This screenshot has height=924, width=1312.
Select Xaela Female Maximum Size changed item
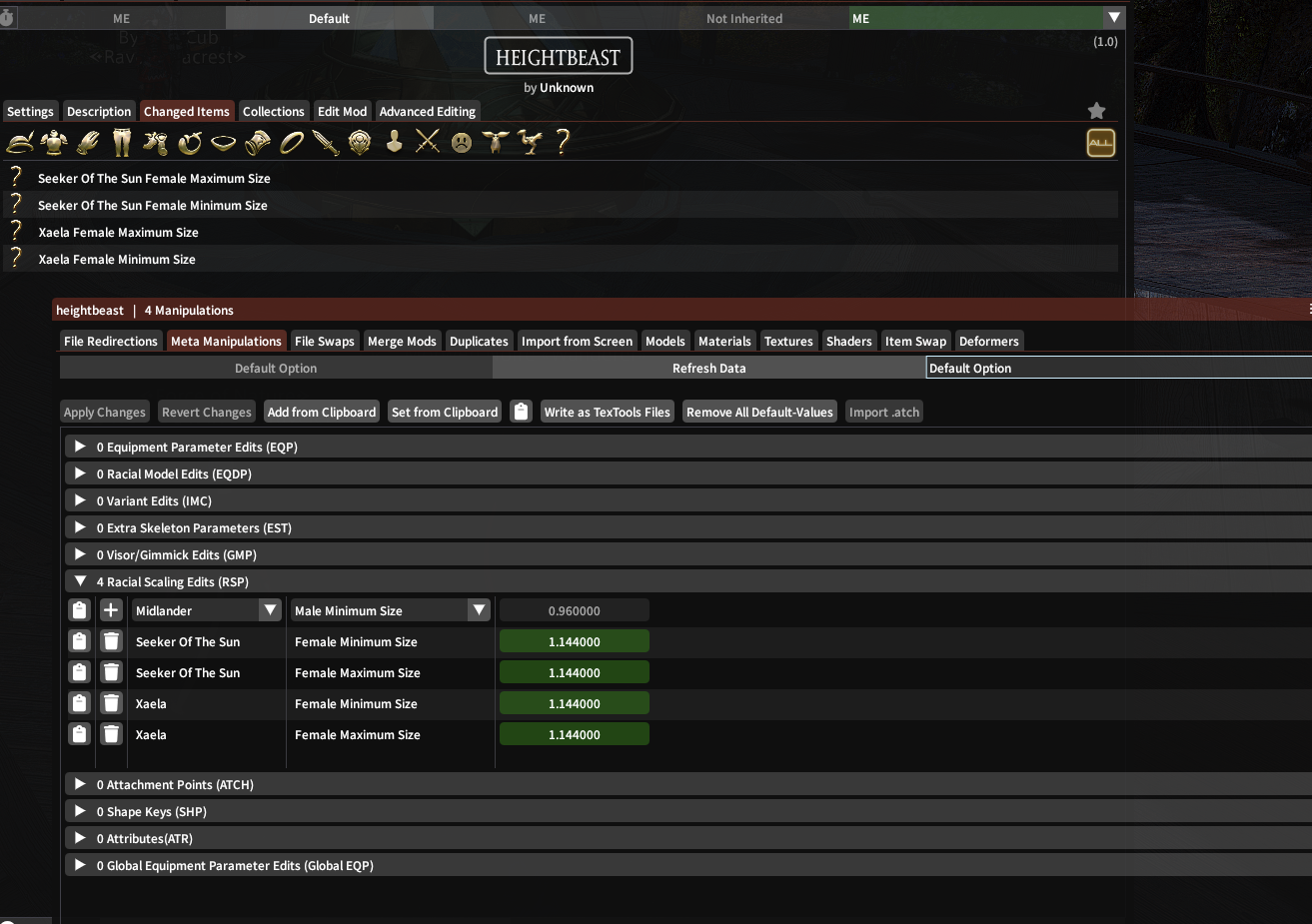561,232
